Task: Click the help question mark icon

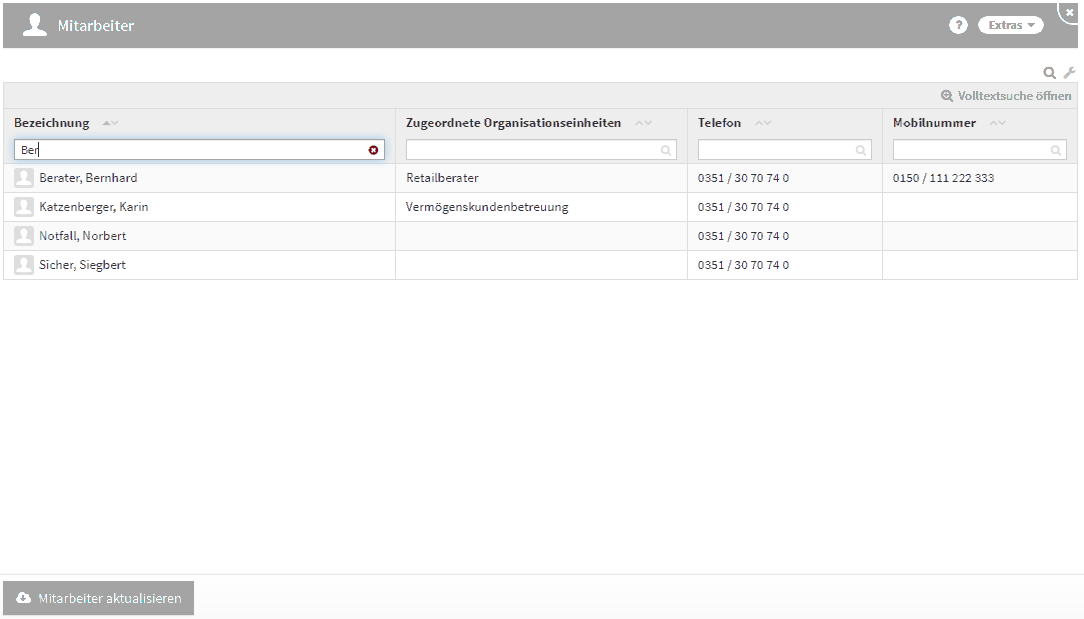Action: (x=958, y=25)
